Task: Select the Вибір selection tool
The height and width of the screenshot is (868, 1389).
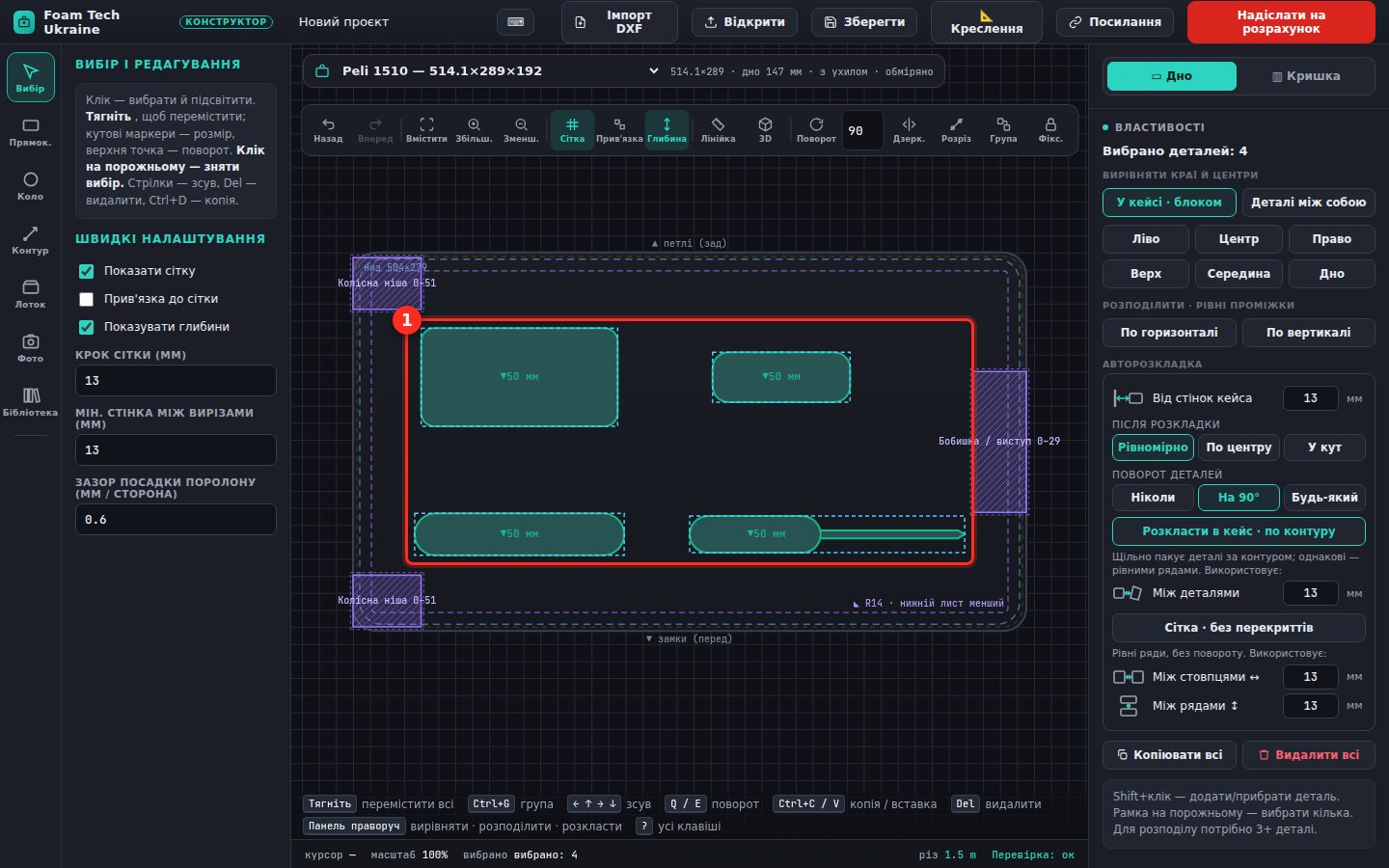Action: point(30,77)
